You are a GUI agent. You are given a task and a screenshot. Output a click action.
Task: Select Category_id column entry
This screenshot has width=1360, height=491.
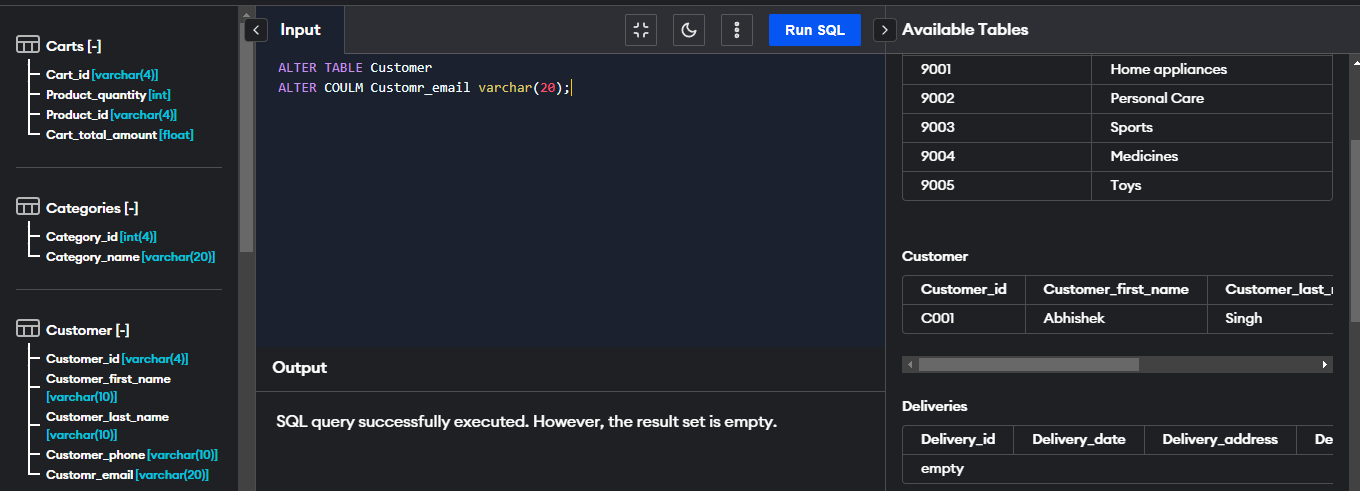(101, 237)
